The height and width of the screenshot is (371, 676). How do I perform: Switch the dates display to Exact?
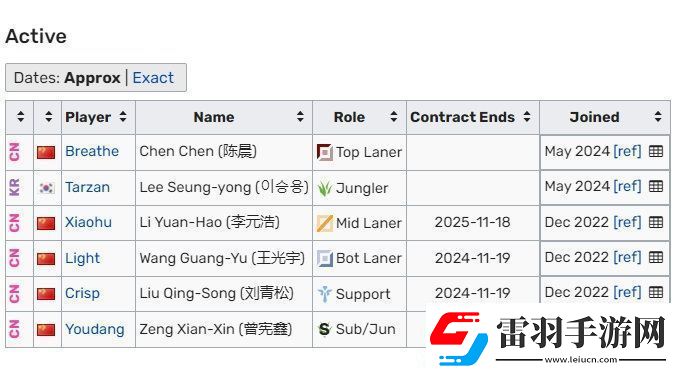[x=153, y=78]
